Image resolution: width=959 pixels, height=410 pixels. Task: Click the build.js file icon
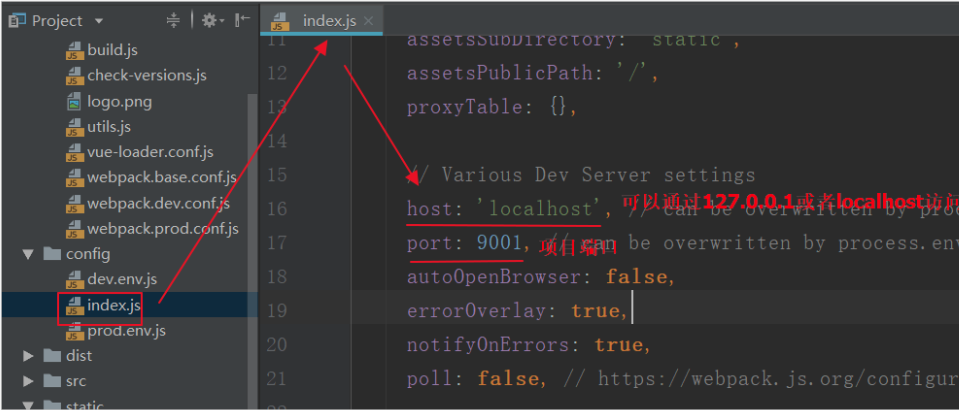74,50
